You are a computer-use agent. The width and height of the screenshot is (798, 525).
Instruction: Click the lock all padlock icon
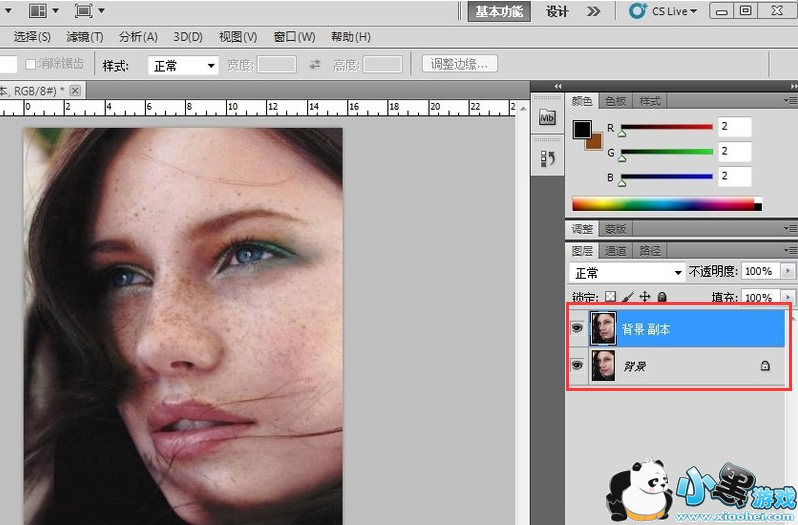click(x=661, y=297)
